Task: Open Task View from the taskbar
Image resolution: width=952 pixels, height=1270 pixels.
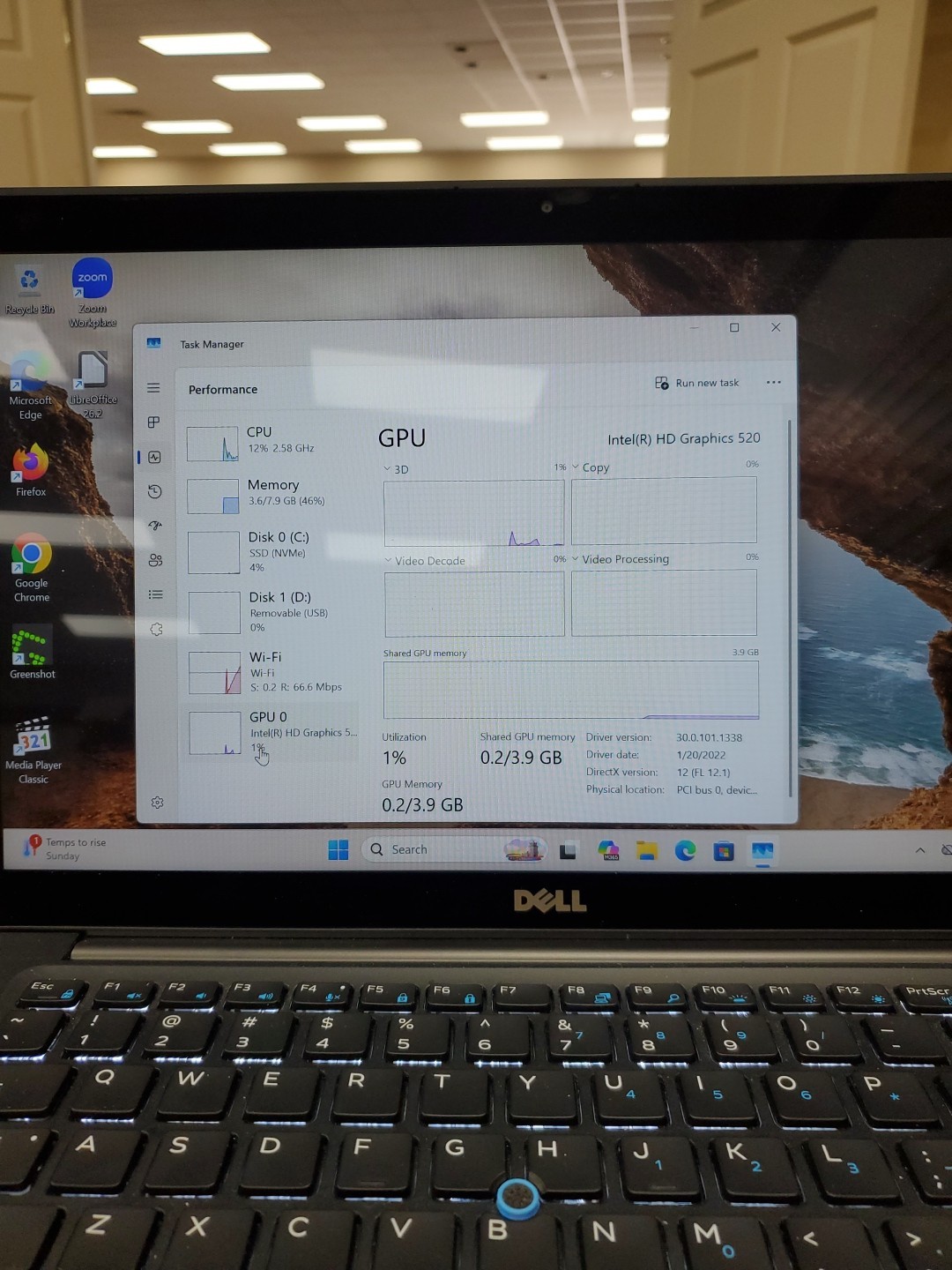Action: [x=568, y=851]
